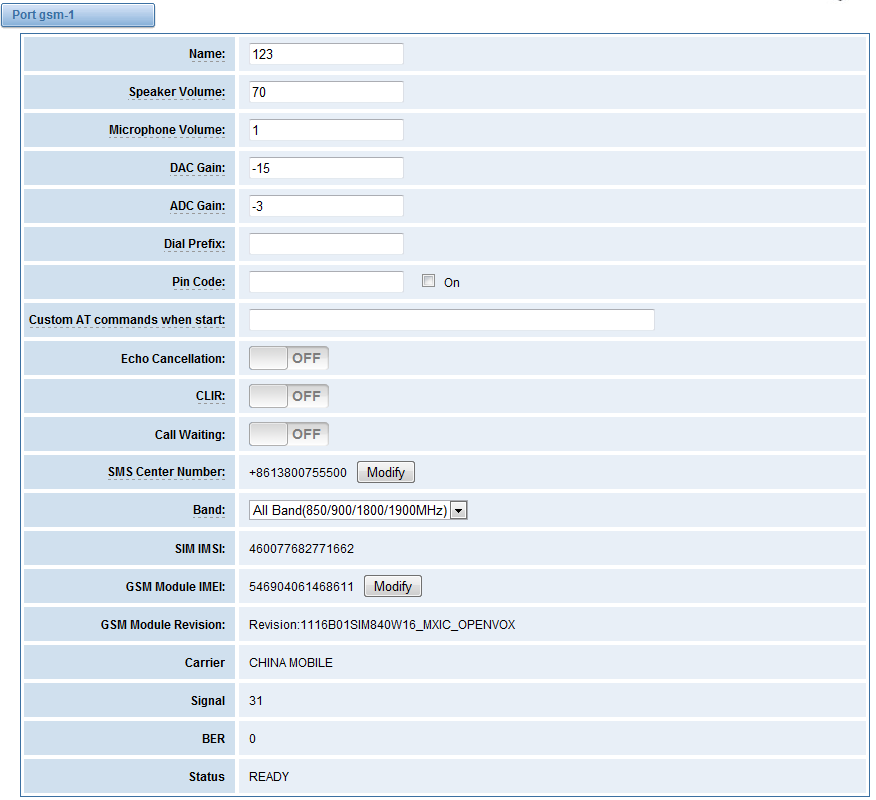Modify the SMS Center Number

[385, 473]
